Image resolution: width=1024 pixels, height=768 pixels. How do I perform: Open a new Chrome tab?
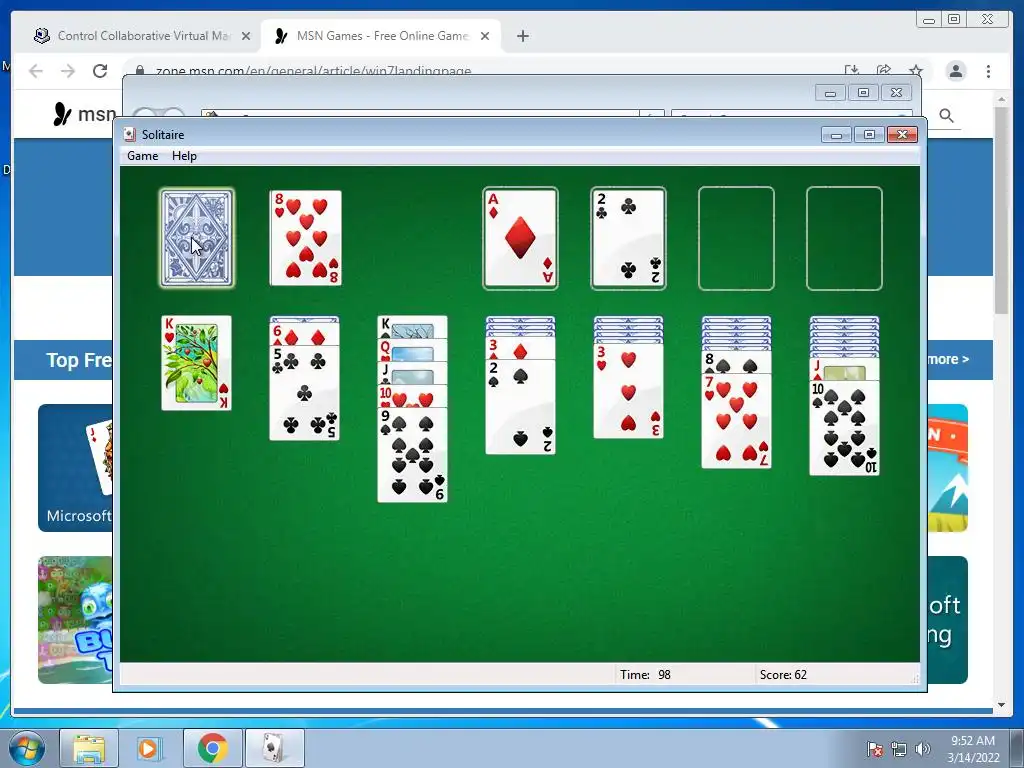[522, 36]
